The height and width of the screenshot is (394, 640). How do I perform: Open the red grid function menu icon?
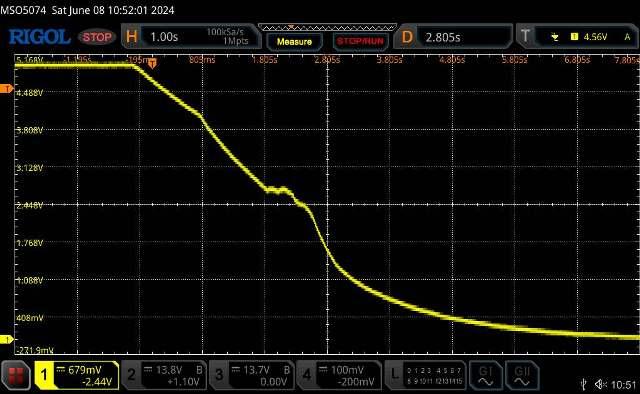click(16, 375)
